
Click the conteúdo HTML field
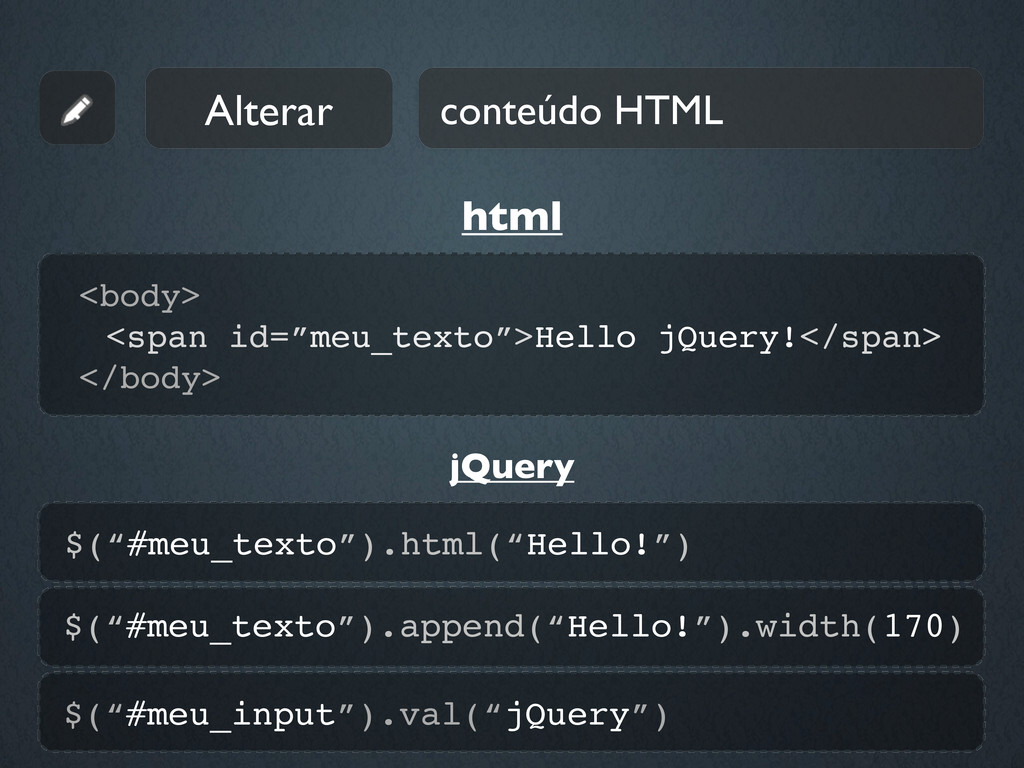coord(700,109)
